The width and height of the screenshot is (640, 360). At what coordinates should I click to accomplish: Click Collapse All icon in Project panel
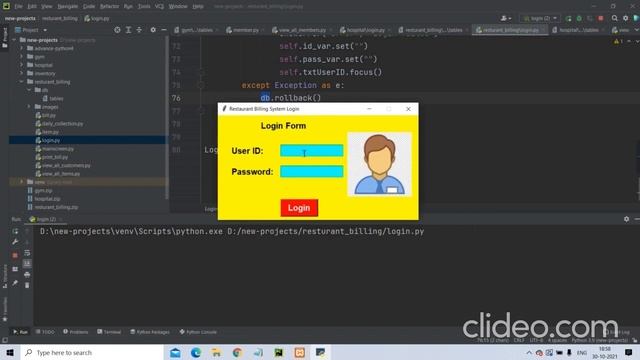click(x=139, y=30)
